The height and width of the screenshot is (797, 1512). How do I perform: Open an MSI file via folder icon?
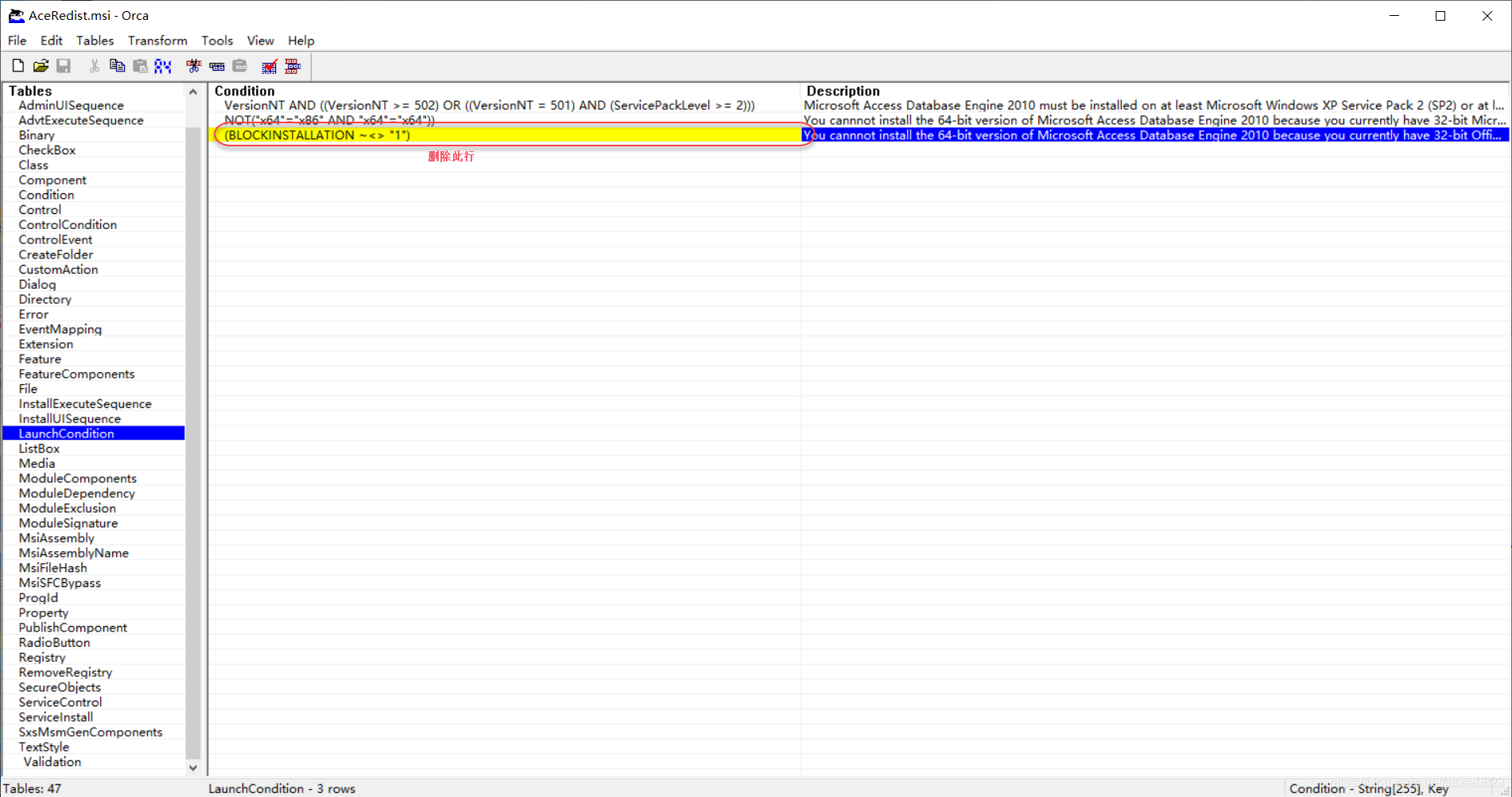(x=41, y=66)
